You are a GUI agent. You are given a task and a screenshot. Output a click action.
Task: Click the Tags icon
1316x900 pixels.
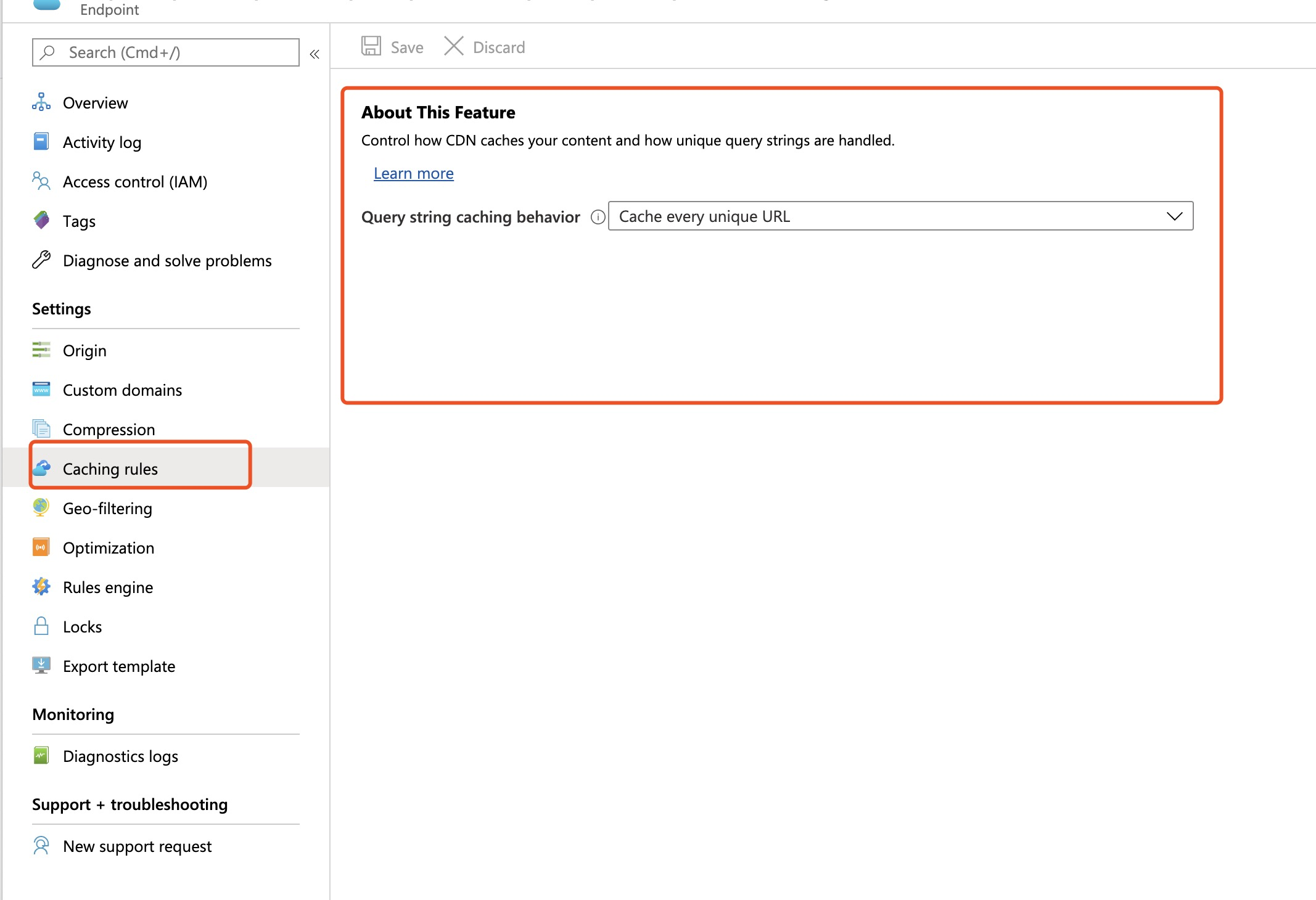click(41, 221)
